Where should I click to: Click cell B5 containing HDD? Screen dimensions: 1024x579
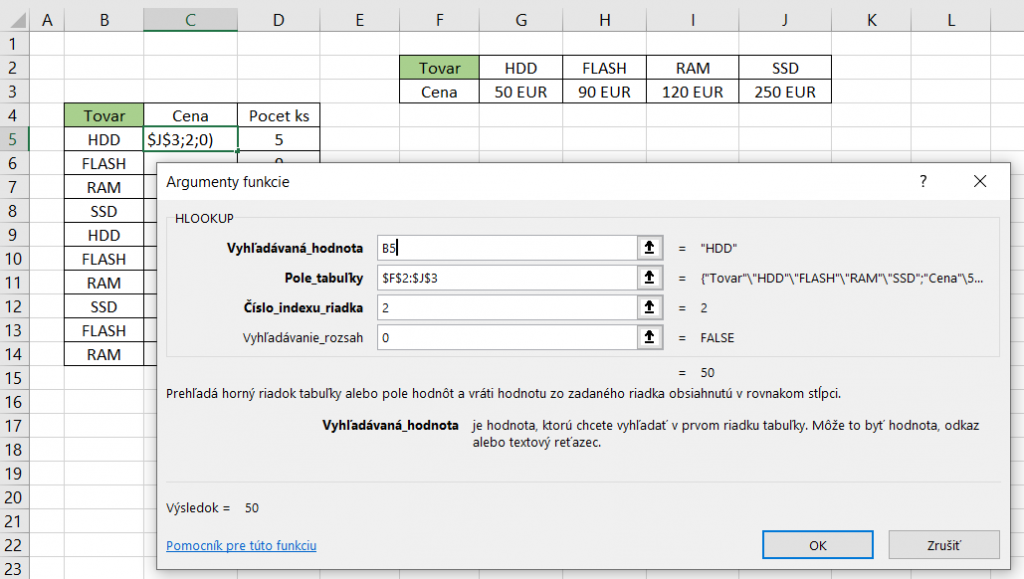pos(104,140)
